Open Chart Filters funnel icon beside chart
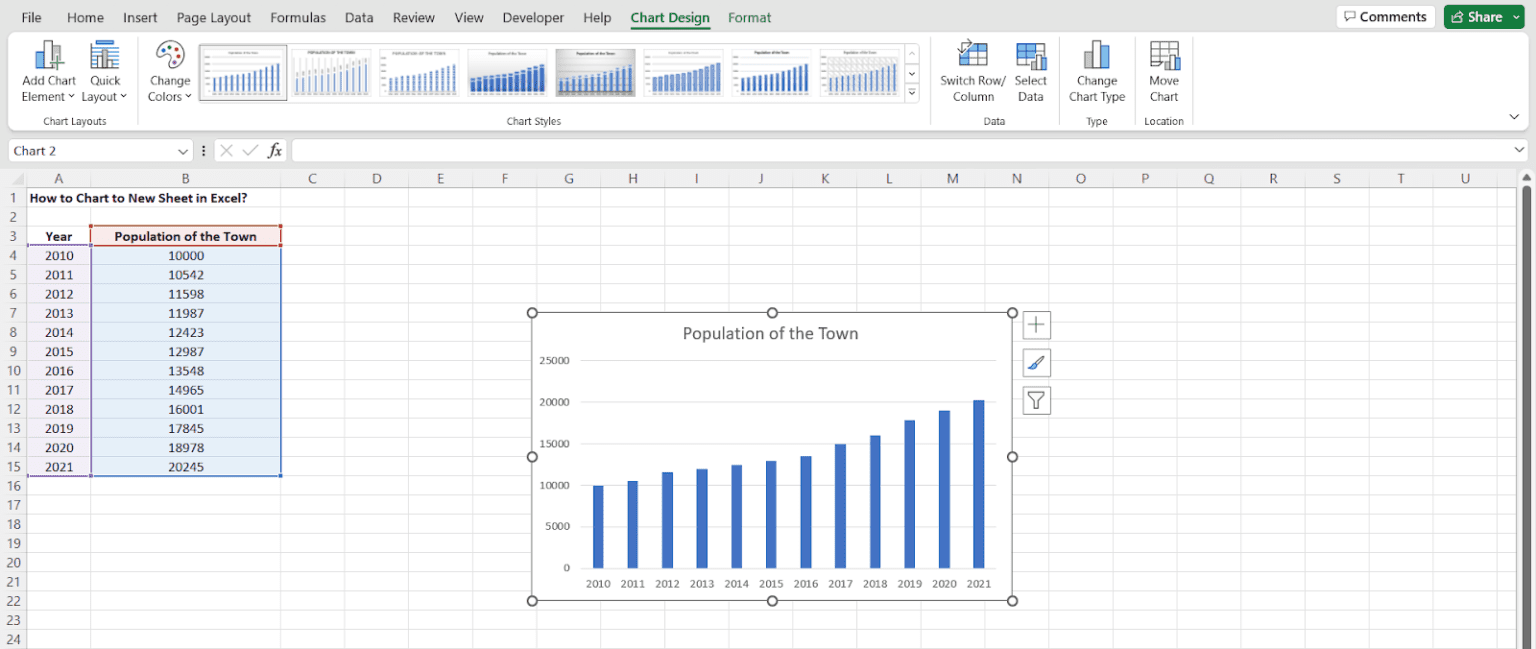 (1036, 400)
